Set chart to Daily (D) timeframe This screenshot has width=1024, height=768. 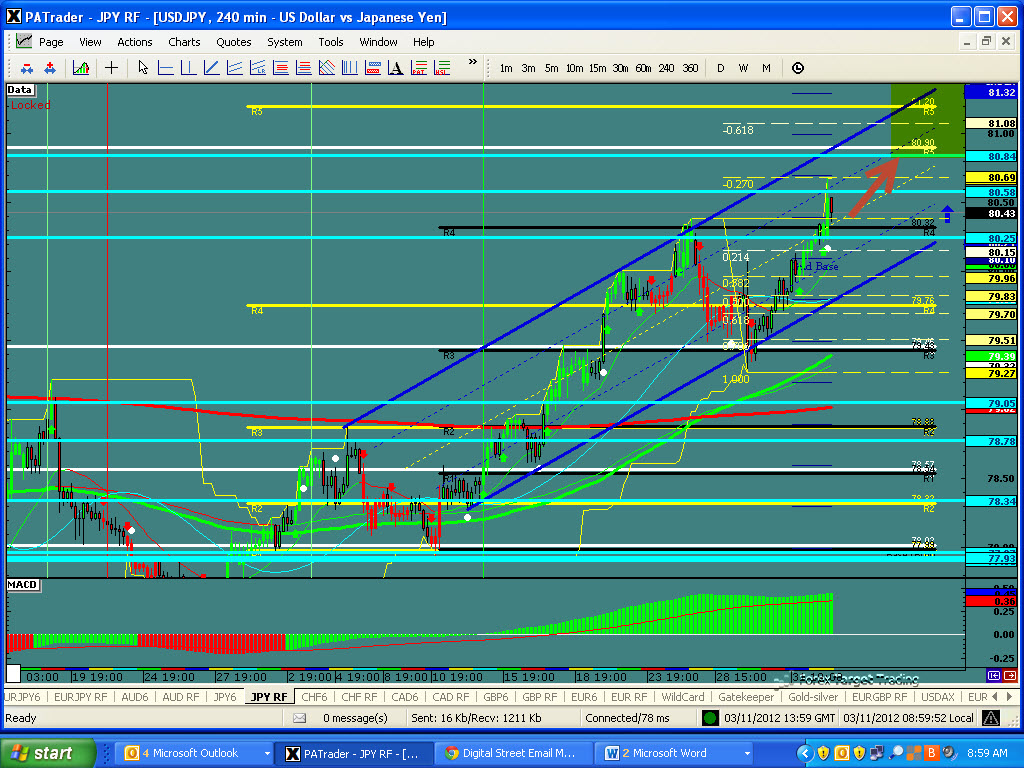click(x=720, y=68)
